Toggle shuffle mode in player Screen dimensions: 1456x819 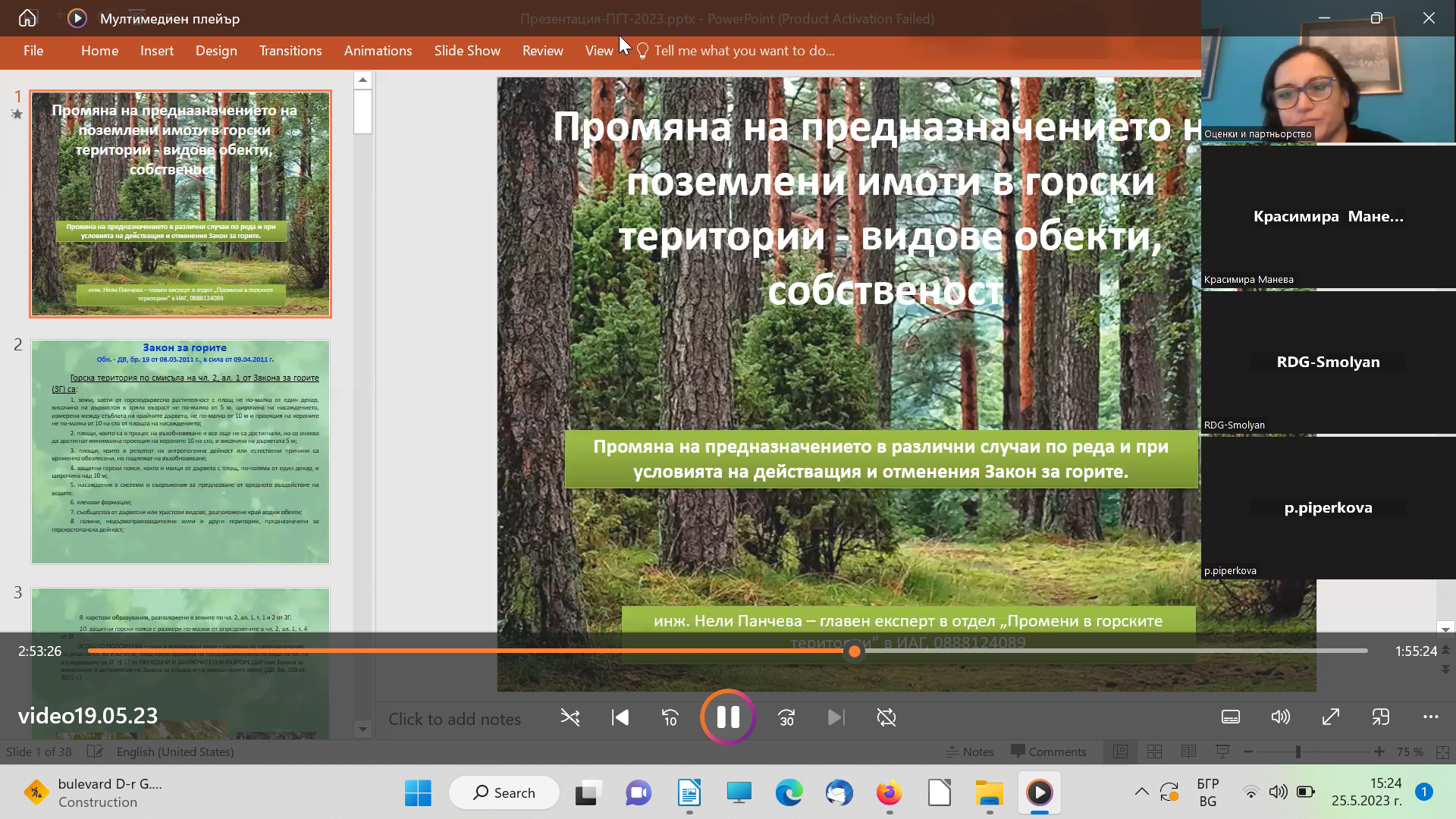[x=570, y=717]
